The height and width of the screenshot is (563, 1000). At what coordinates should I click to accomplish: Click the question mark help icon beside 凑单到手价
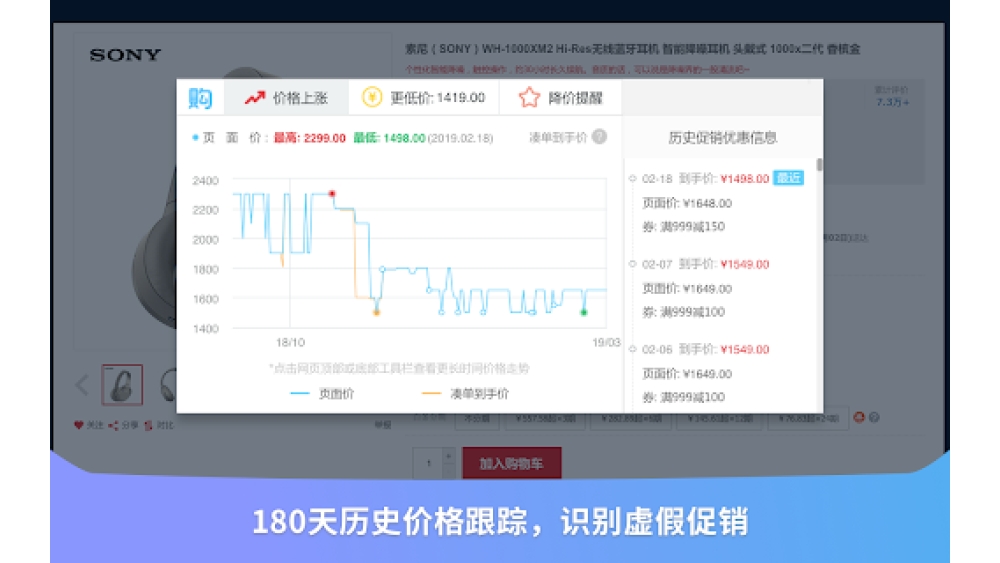coord(599,136)
